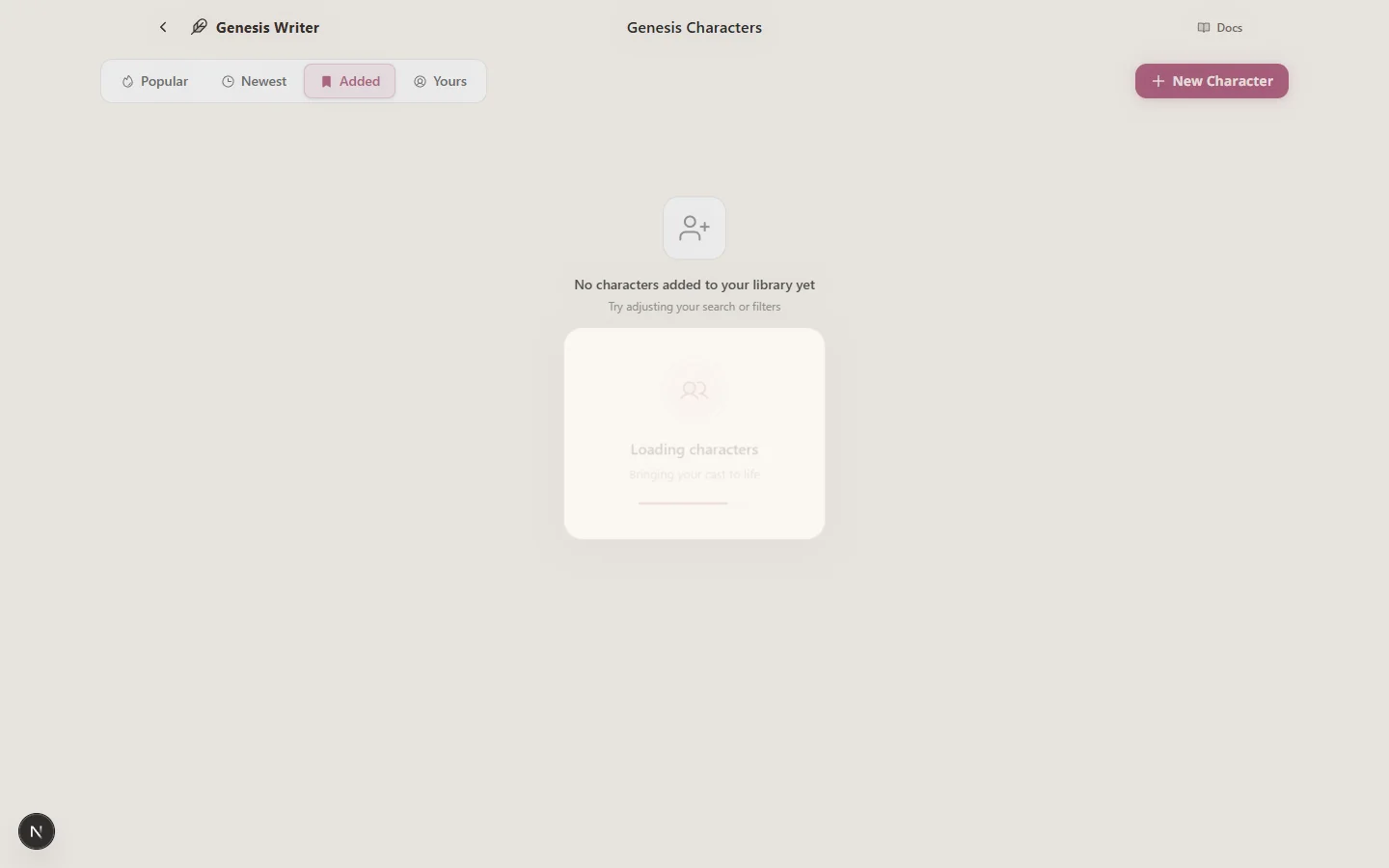Switch to the Newest tab
Screen dimensions: 1389x868
(255, 81)
